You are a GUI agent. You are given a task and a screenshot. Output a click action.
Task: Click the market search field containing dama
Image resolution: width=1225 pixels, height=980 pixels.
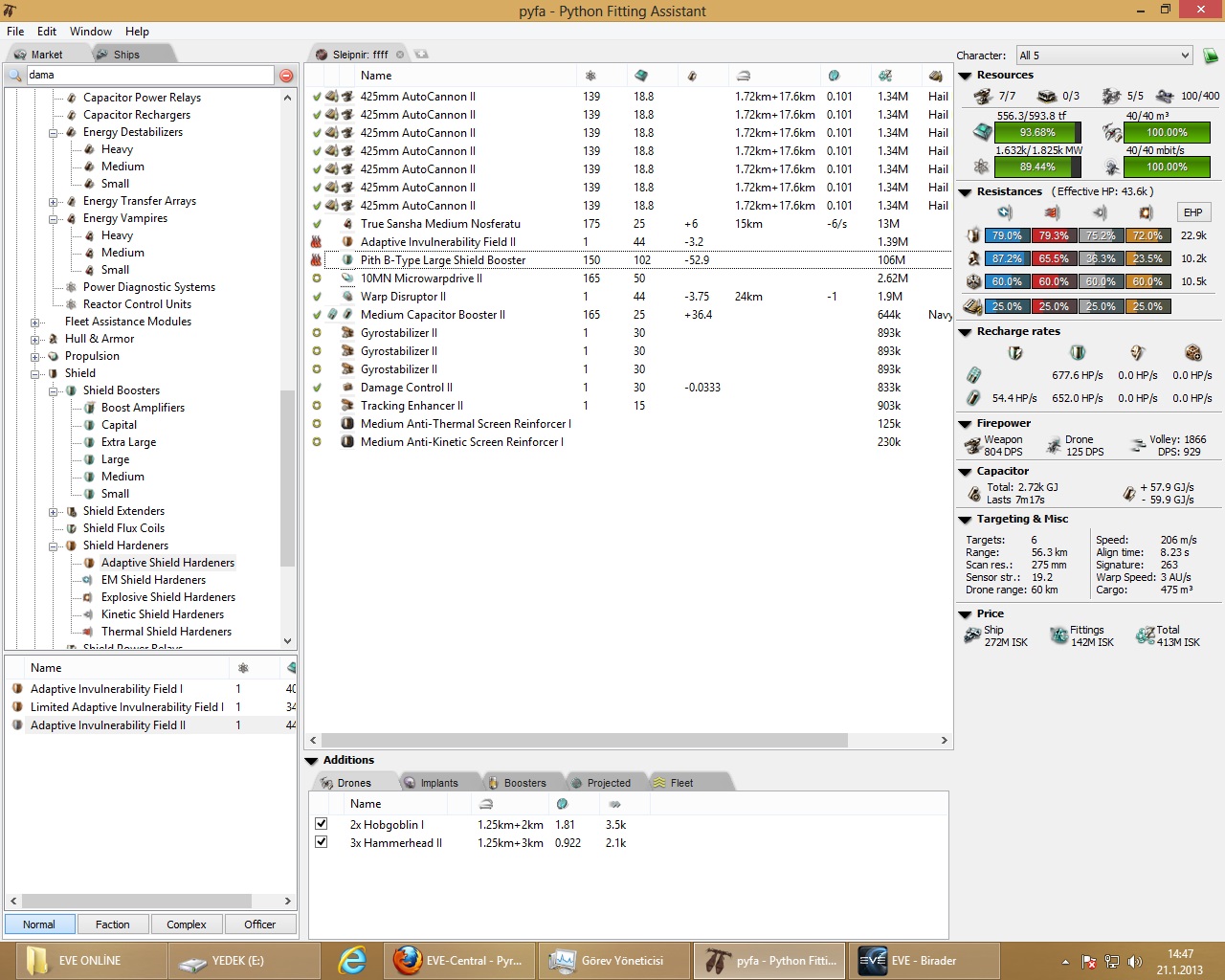(150, 76)
